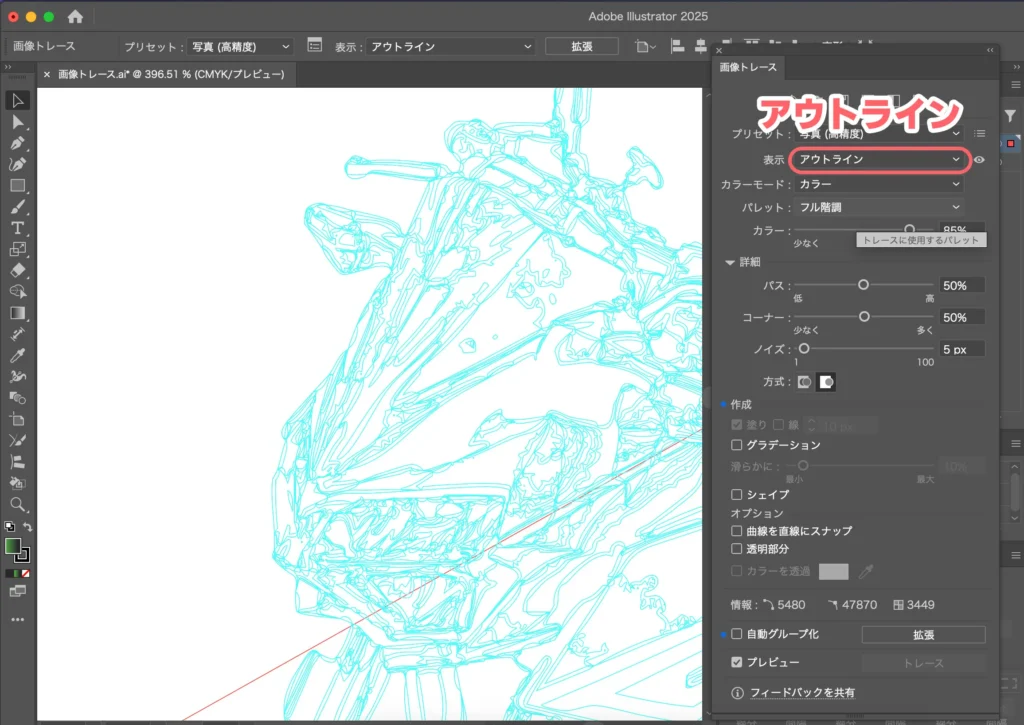Screen dimensions: 1024x725
Task: Select the Zoom tool
Action: 18,504
